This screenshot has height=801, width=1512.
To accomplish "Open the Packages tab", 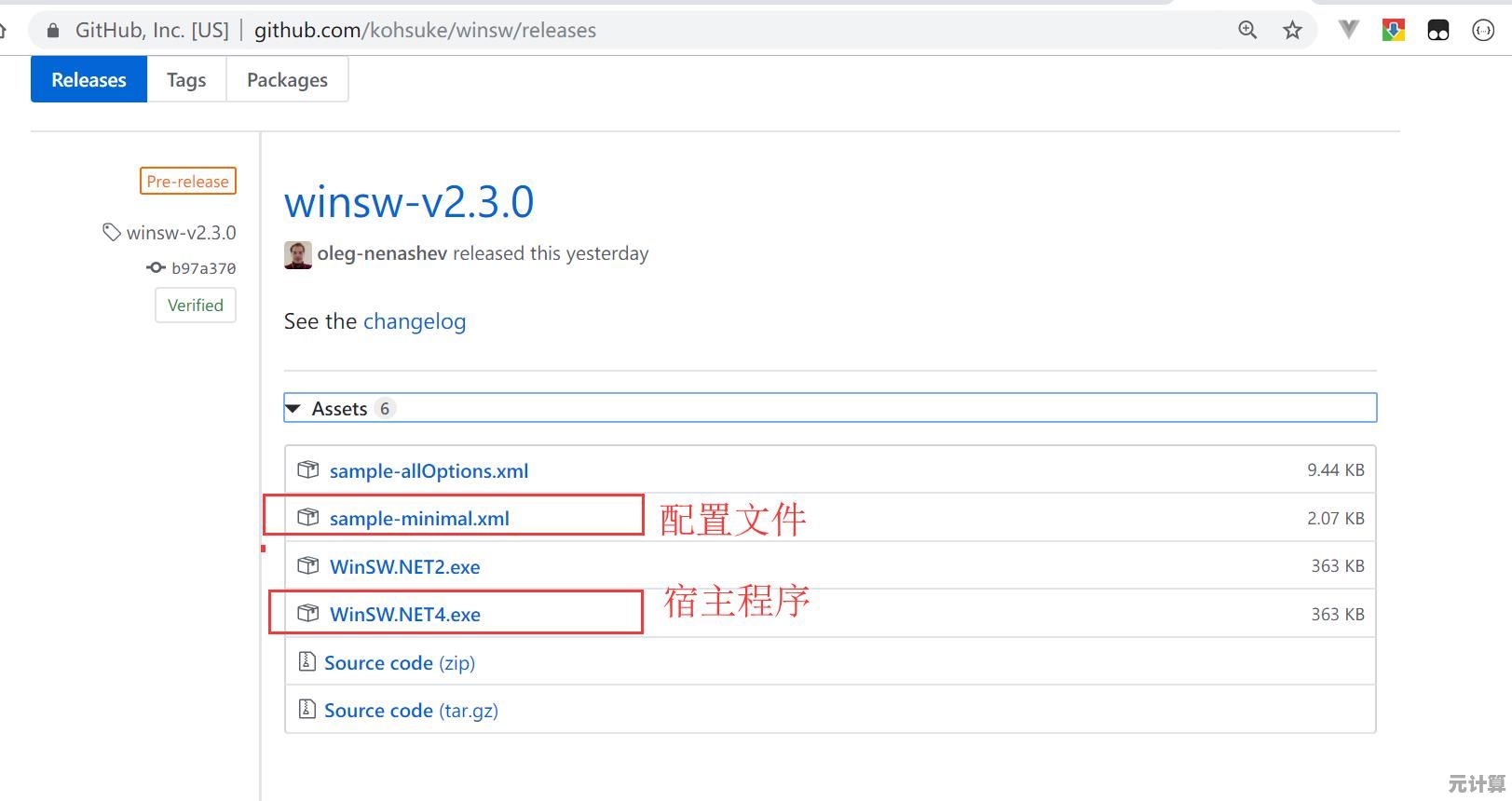I will [x=287, y=80].
